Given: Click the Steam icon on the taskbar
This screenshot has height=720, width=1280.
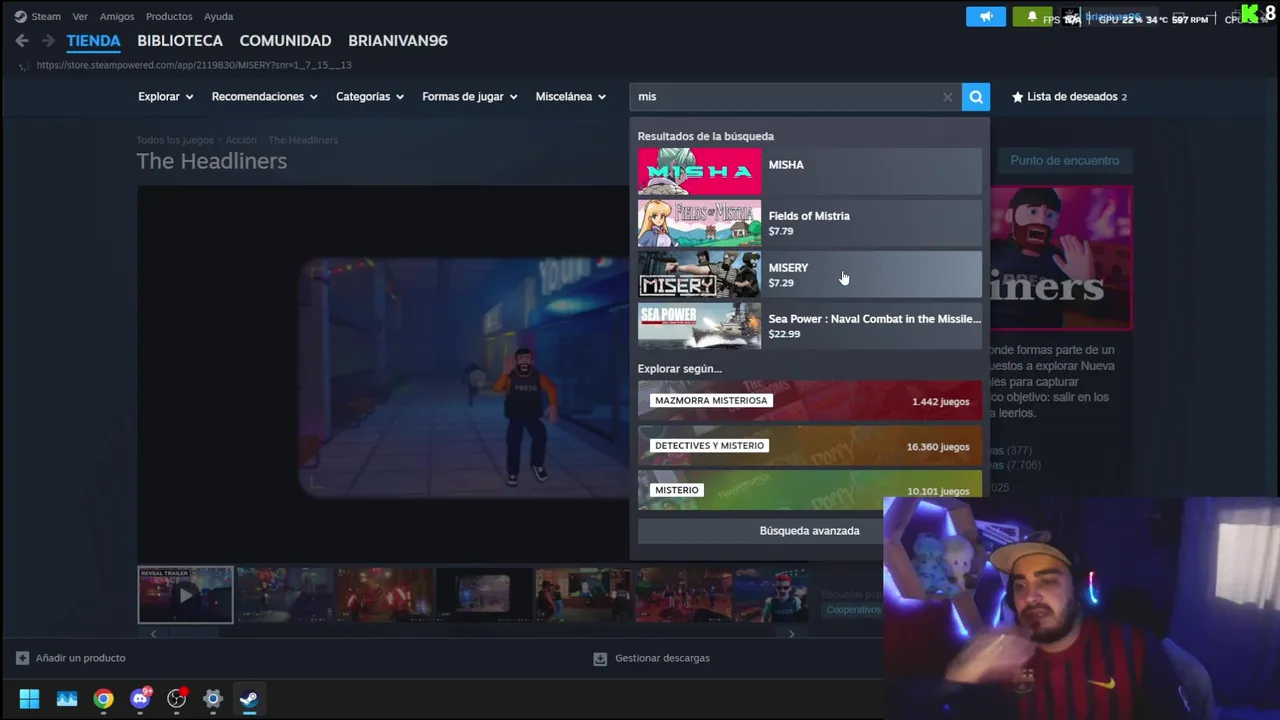Looking at the screenshot, I should point(249,699).
